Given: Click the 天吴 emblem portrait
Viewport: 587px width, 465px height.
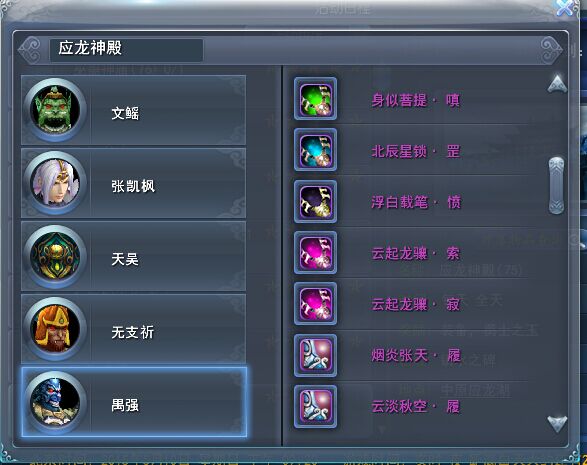Looking at the screenshot, I should point(55,256).
